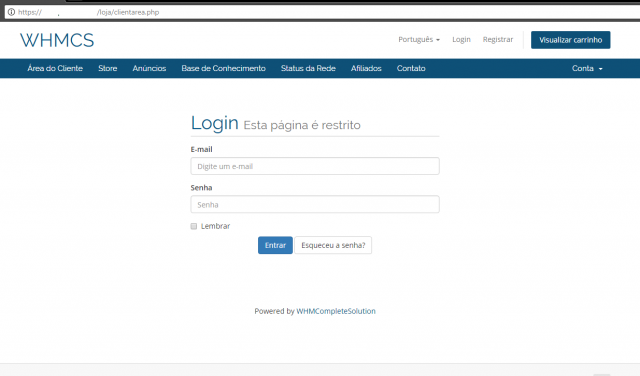Focus the E-mail input field
Screen dimensions: 640x376
pos(315,166)
